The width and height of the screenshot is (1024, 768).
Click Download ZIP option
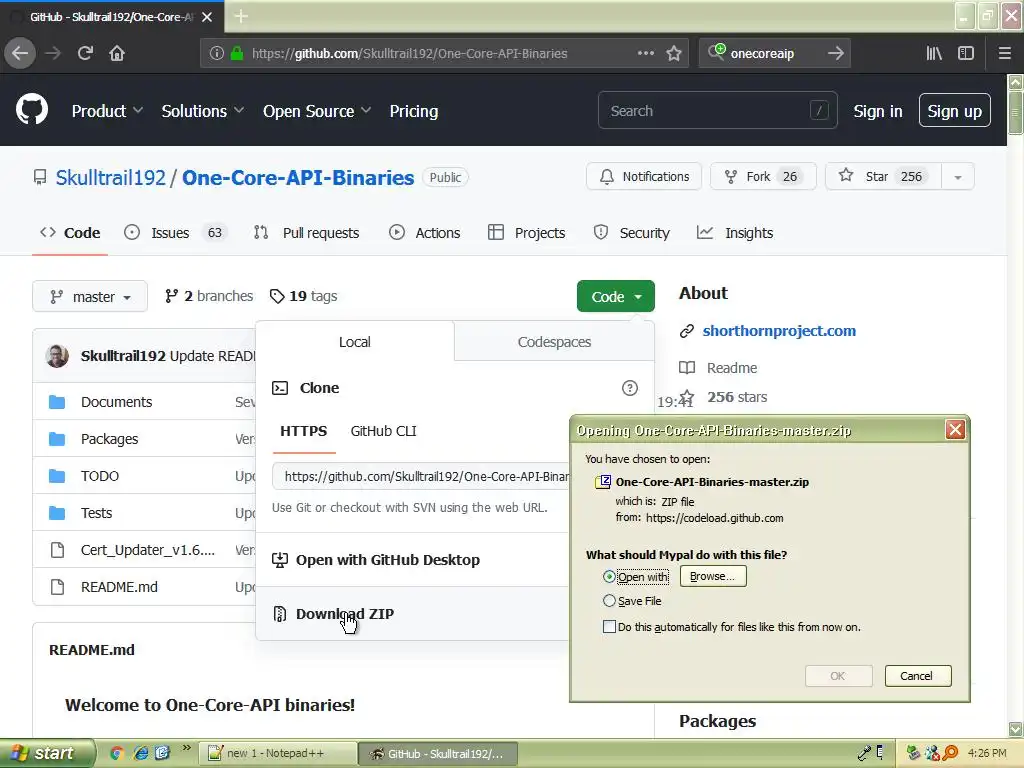[345, 614]
